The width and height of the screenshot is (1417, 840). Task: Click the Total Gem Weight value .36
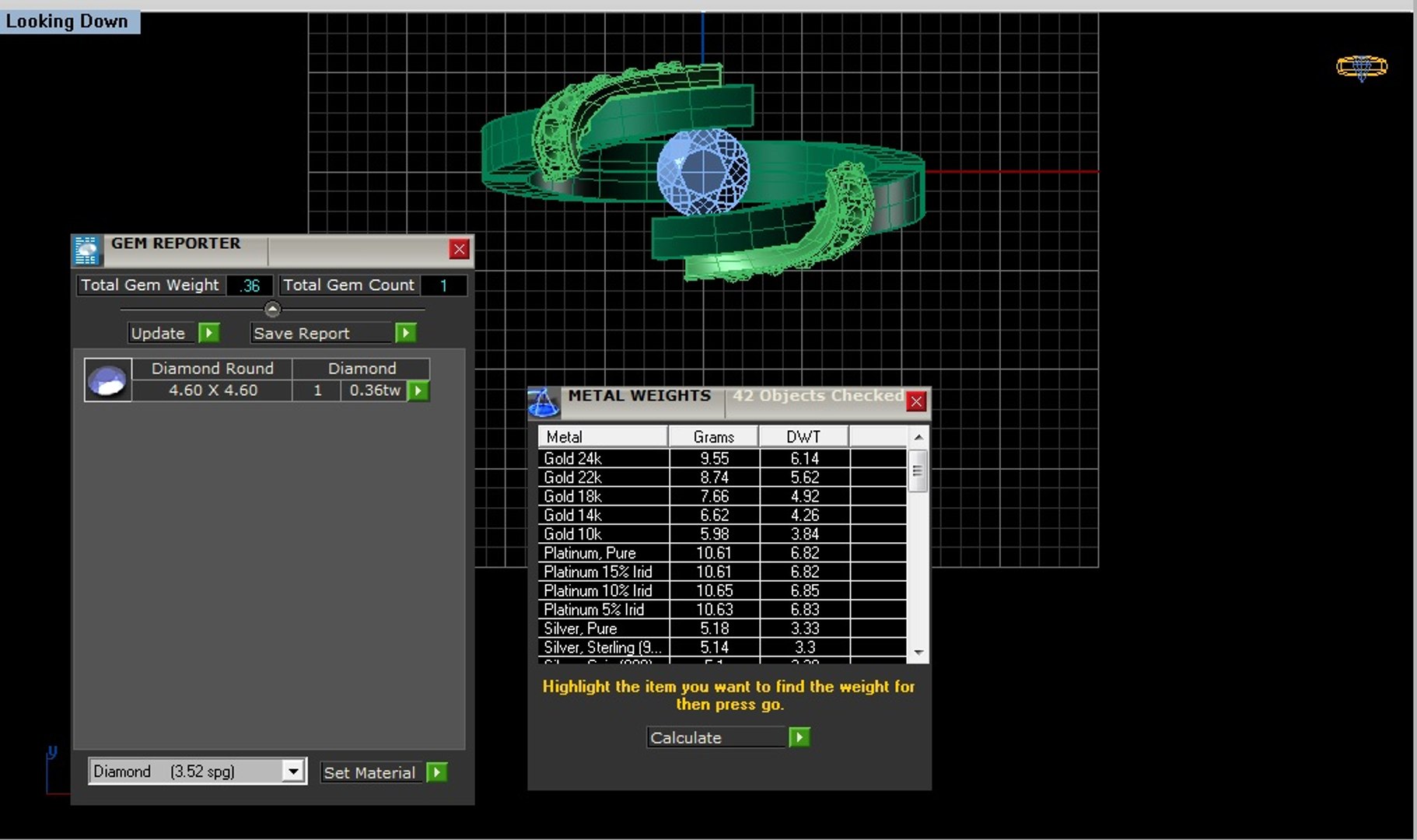tap(250, 285)
